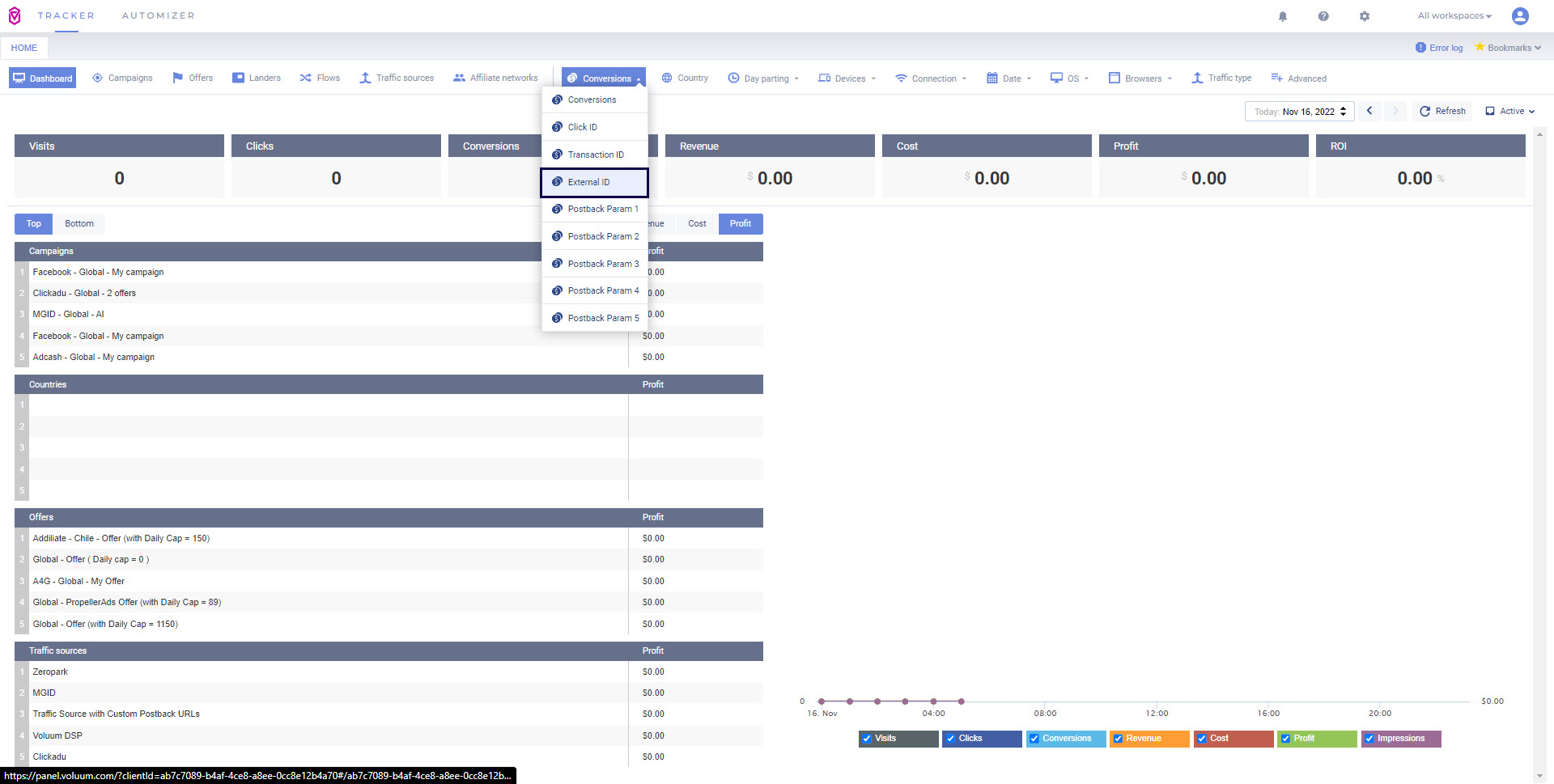Select External ID from Conversions menu
The width and height of the screenshot is (1554, 784).
(x=594, y=182)
